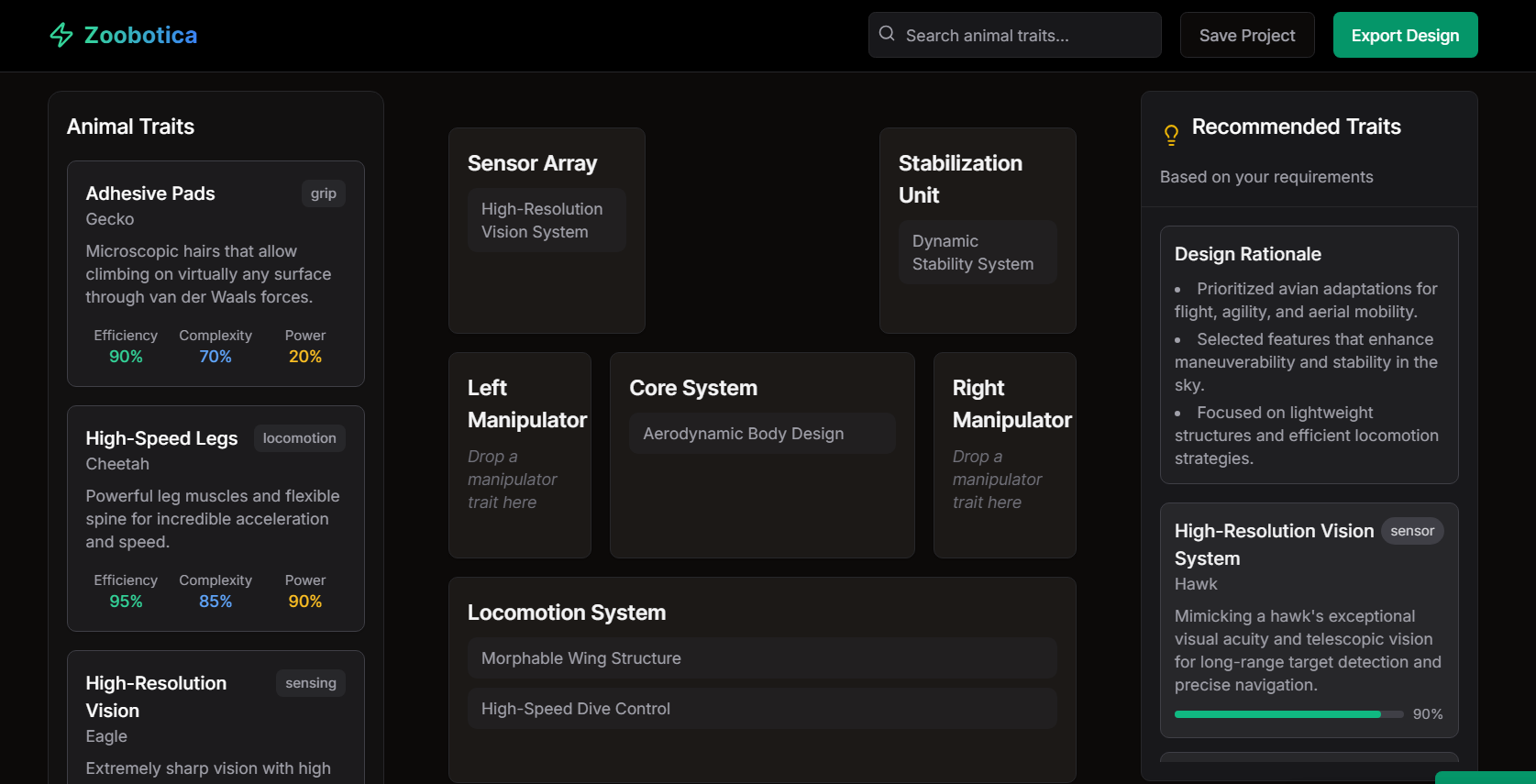Select Dynamic Stability System chip
Screen dimensions: 1536x784
(978, 252)
